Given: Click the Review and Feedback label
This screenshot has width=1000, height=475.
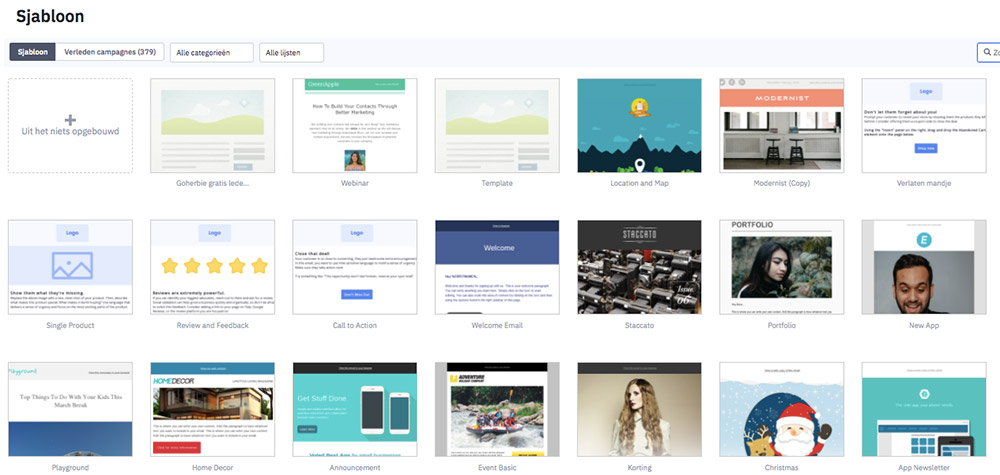Looking at the screenshot, I should (x=212, y=325).
